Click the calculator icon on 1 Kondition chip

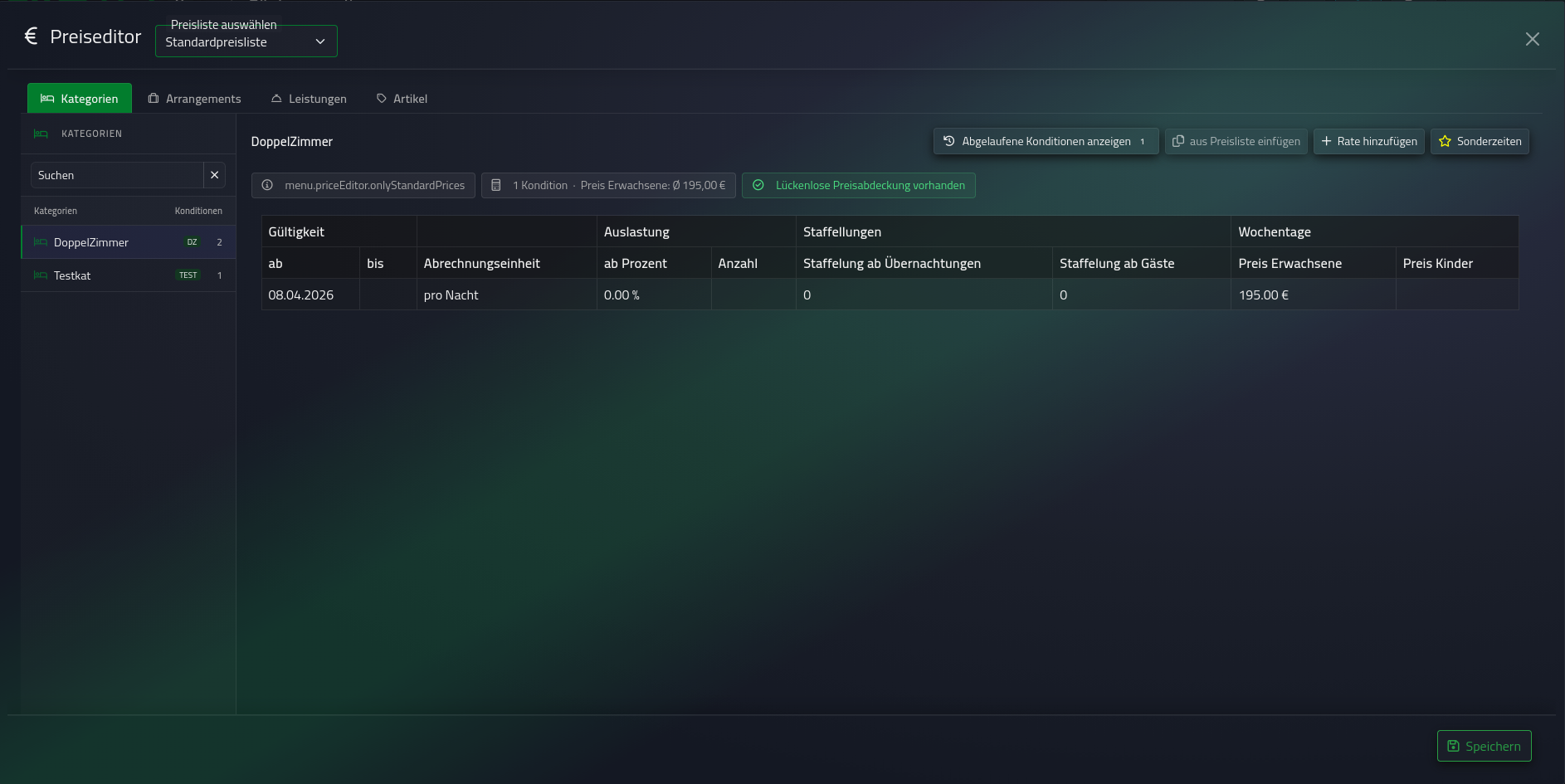496,185
